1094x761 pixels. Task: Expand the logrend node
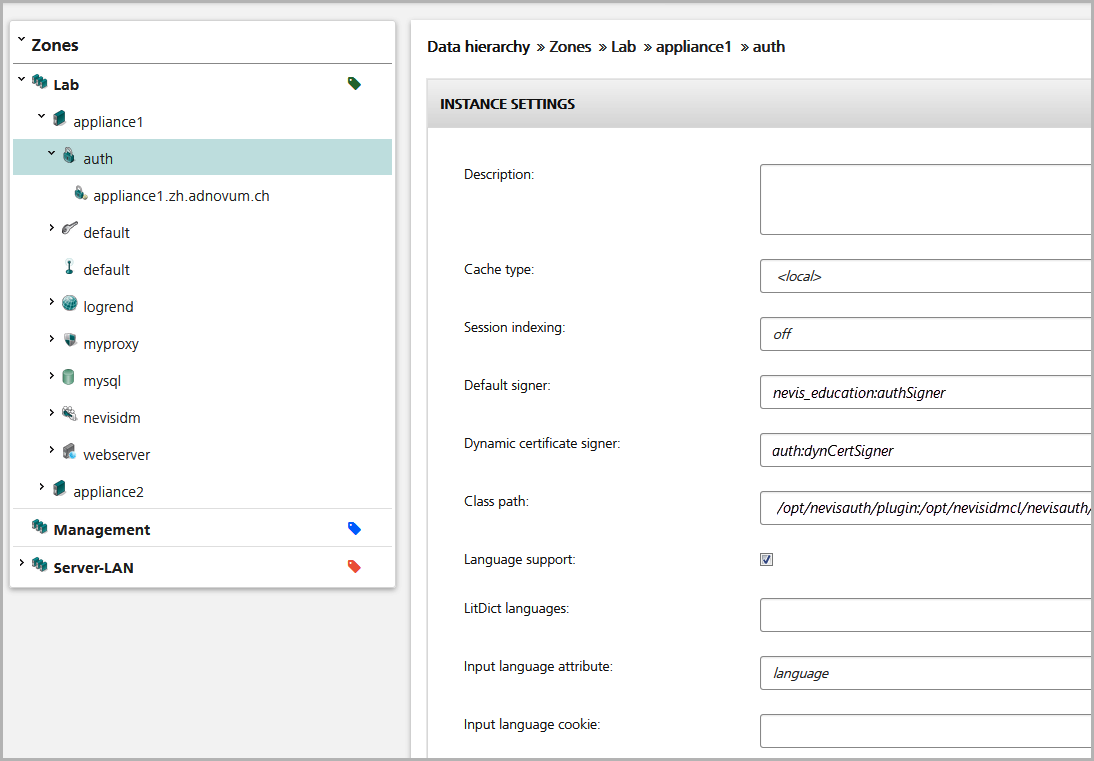[52, 301]
